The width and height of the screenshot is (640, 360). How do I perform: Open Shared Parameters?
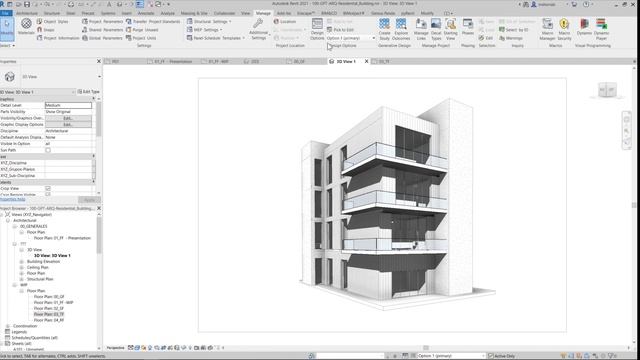click(x=102, y=30)
